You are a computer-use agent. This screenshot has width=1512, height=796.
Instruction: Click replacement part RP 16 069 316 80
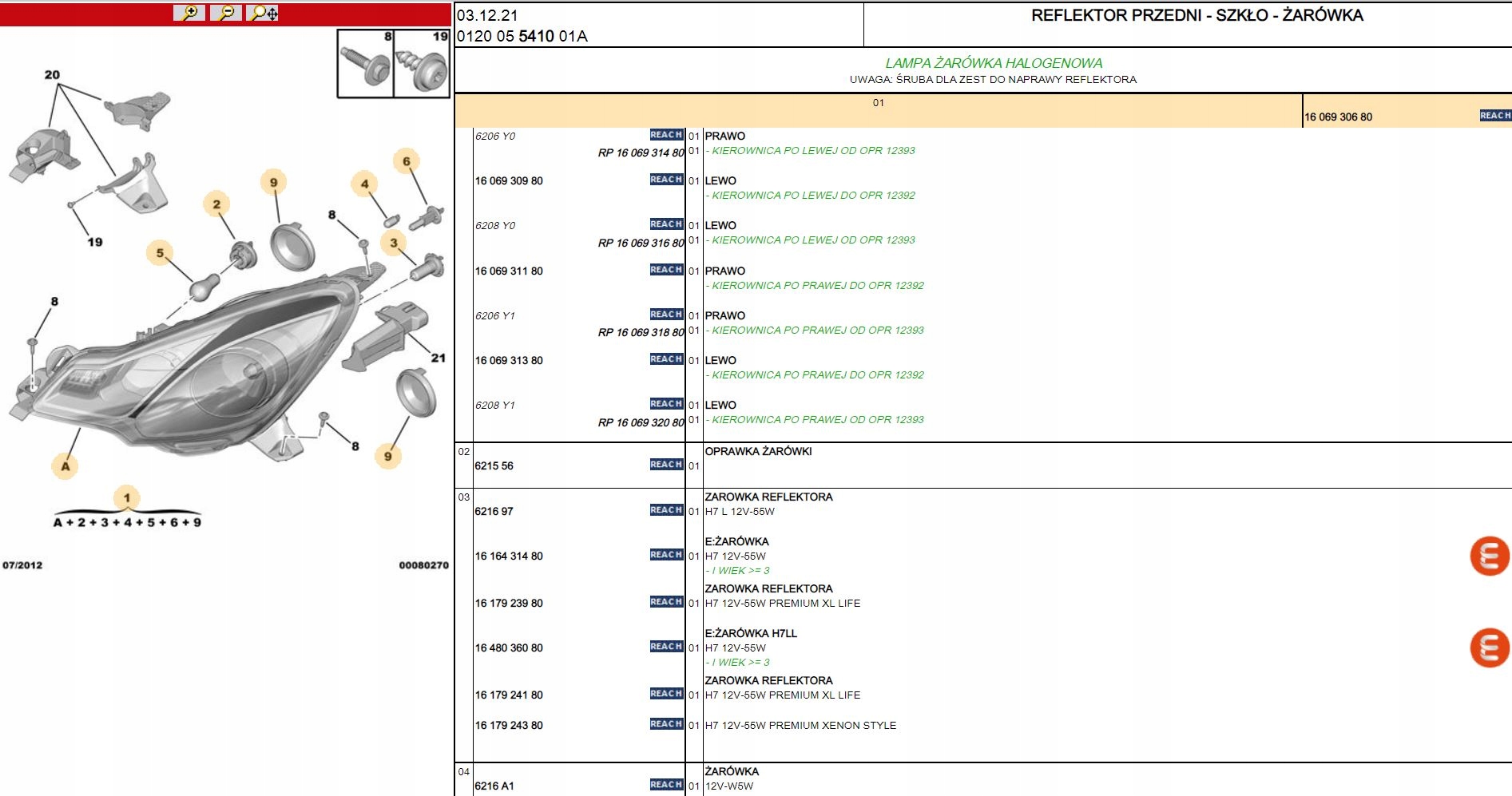pyautogui.click(x=641, y=244)
